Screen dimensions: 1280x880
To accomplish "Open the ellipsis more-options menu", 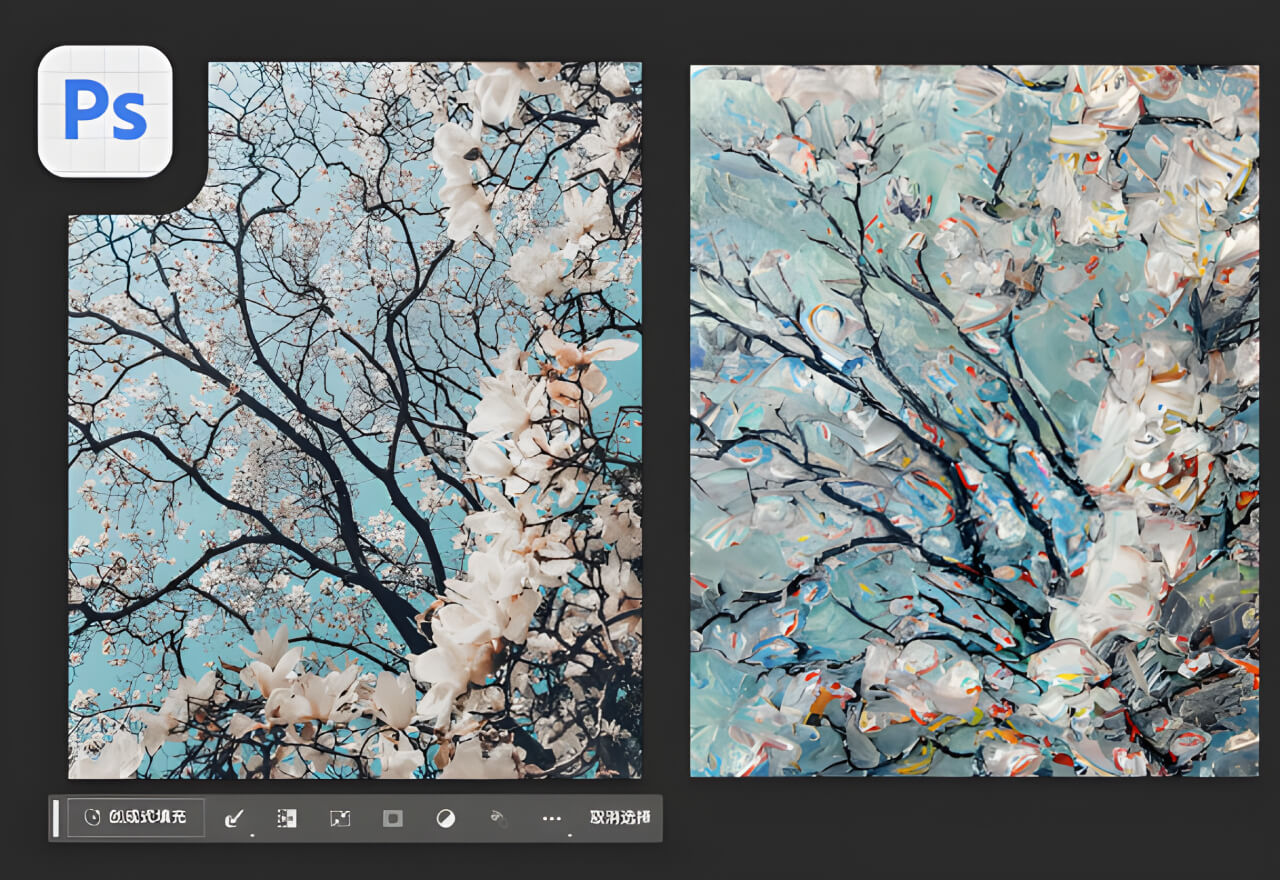I will point(552,817).
